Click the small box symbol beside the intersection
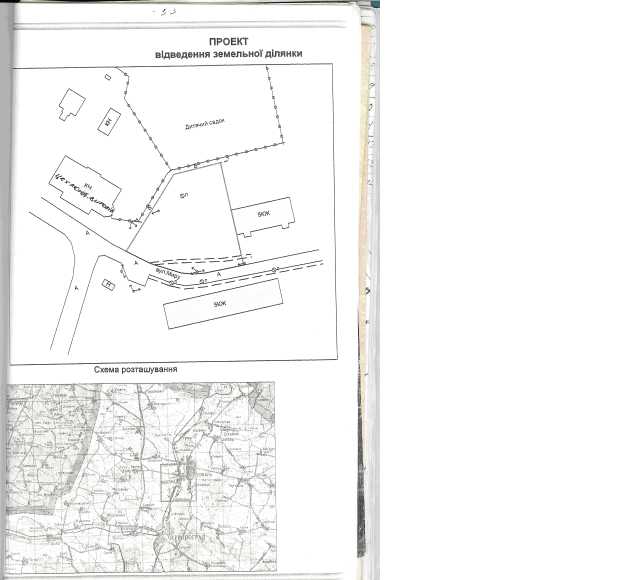 point(109,286)
